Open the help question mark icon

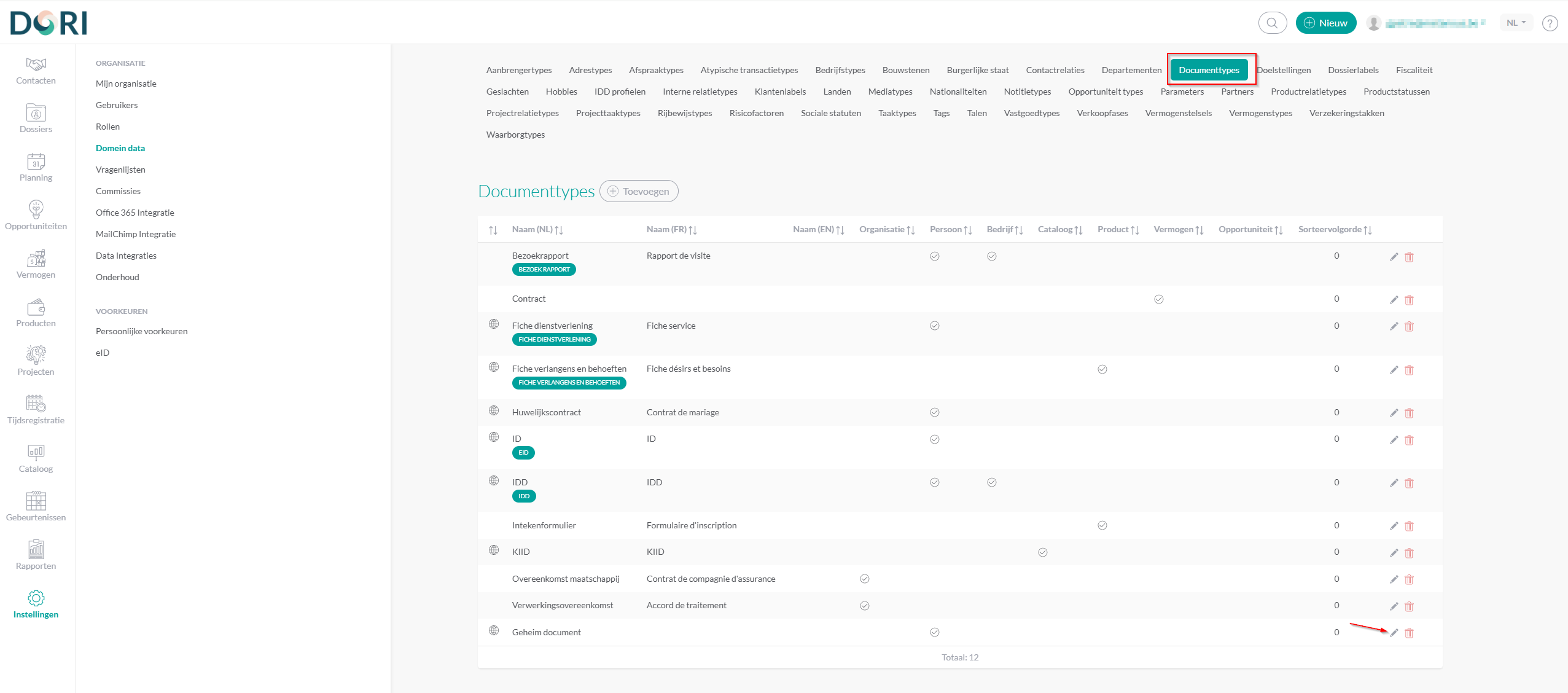pos(1550,23)
